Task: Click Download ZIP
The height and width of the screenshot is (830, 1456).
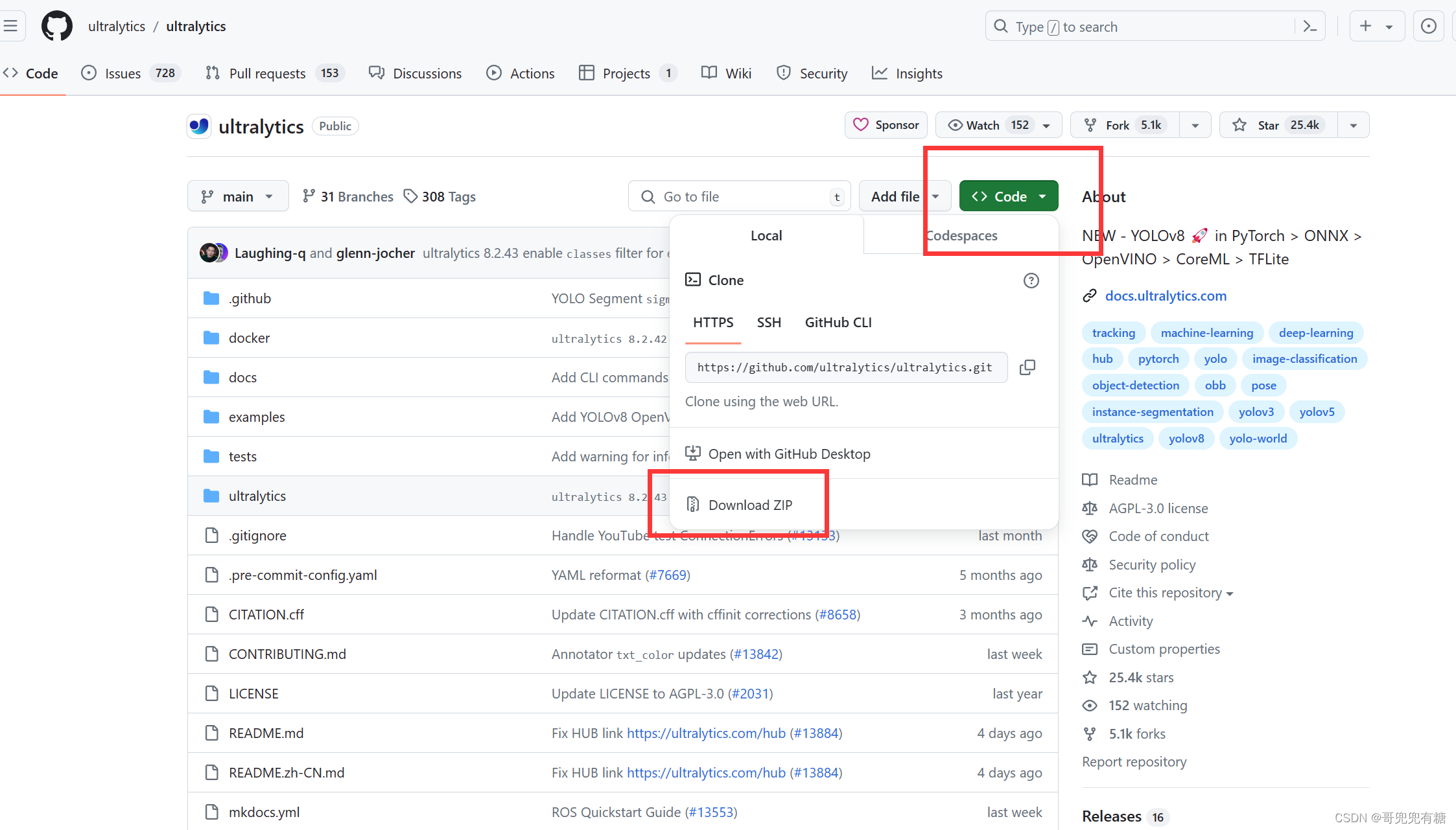Action: [750, 505]
